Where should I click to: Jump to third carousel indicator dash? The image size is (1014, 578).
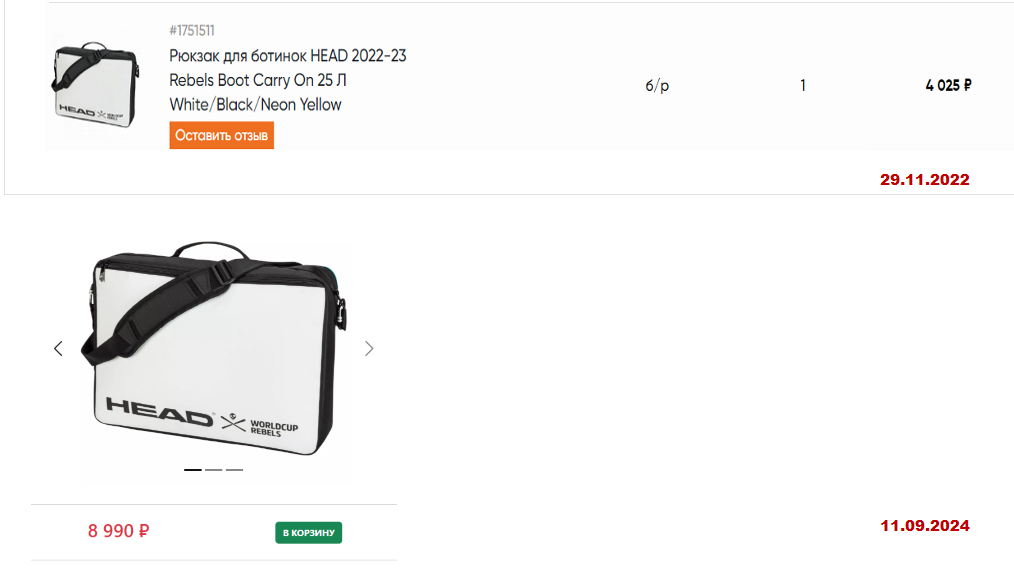tap(234, 470)
